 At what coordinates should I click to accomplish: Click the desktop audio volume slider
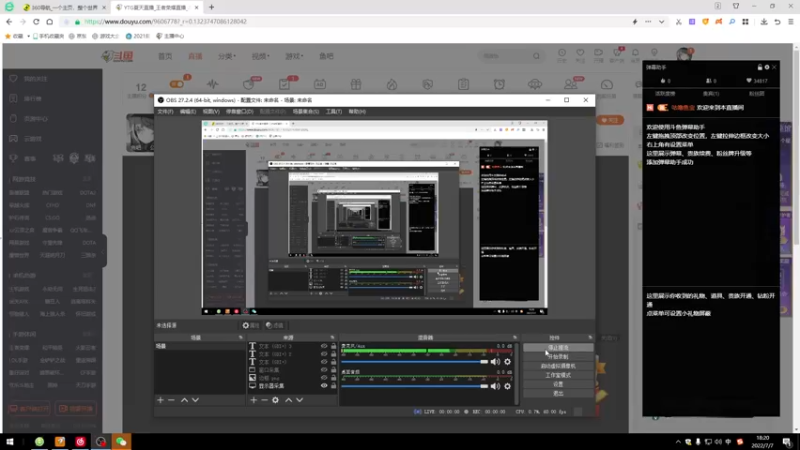click(414, 386)
